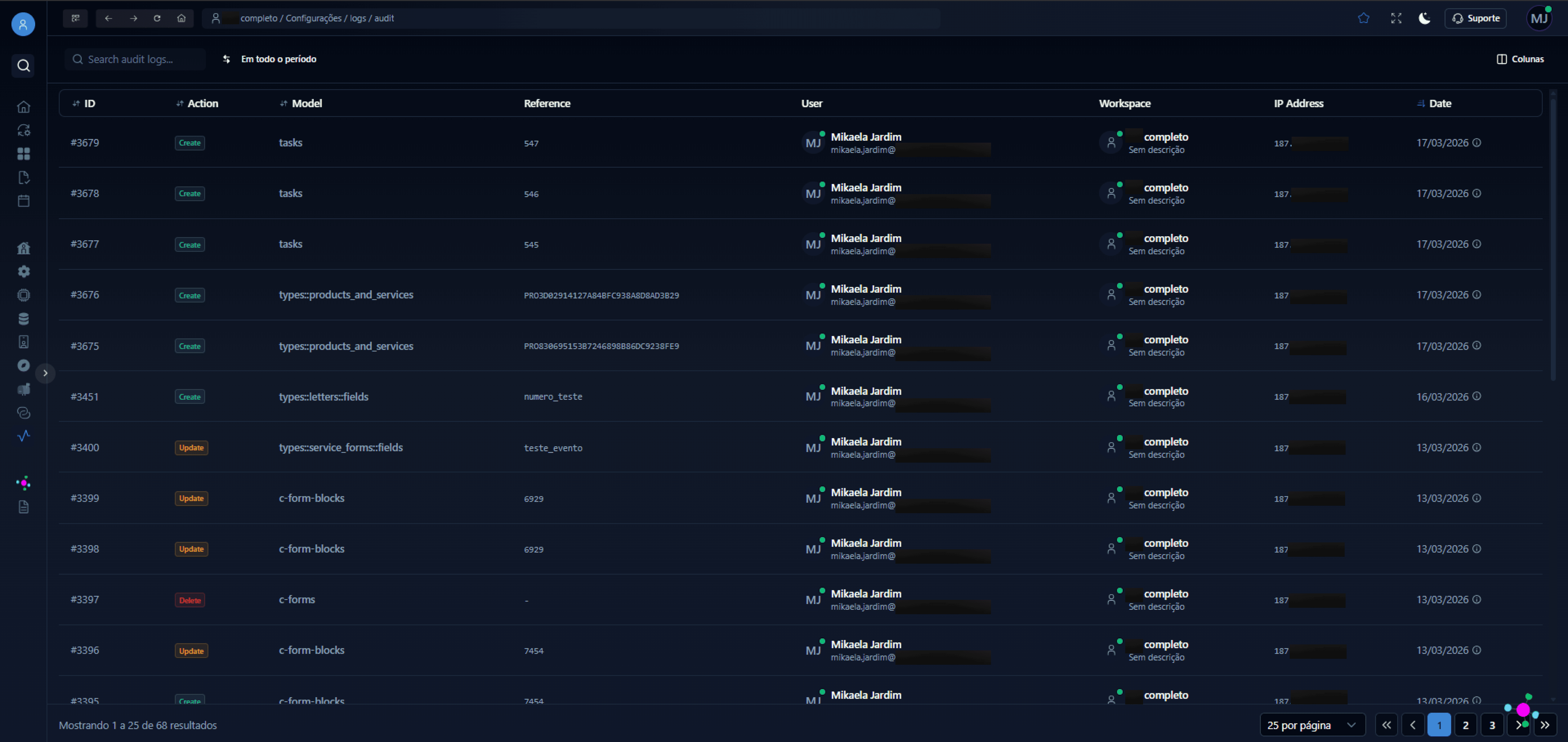The width and height of the screenshot is (1568, 742).
Task: Select the Home icon in sidebar
Action: (x=23, y=106)
